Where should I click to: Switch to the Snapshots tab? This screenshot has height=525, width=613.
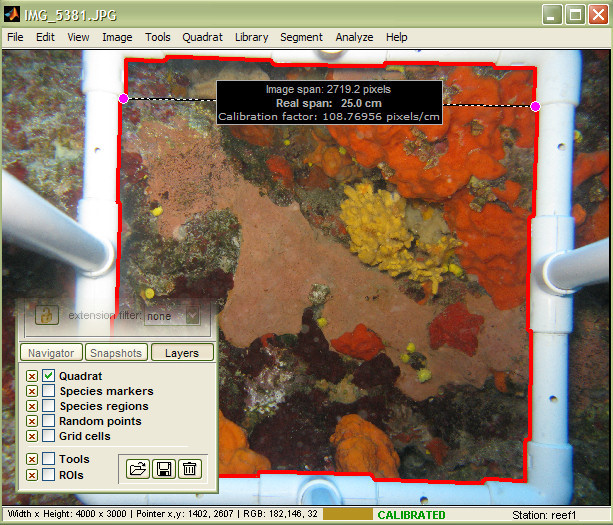(x=115, y=353)
